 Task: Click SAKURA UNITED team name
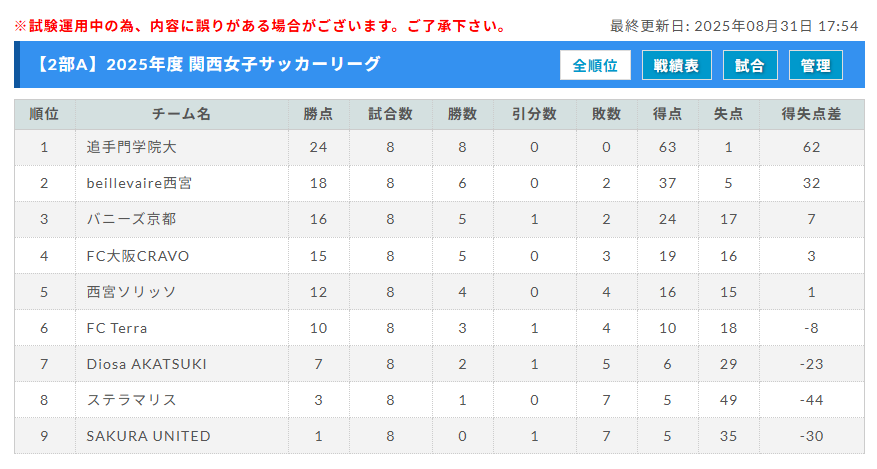[x=148, y=436]
